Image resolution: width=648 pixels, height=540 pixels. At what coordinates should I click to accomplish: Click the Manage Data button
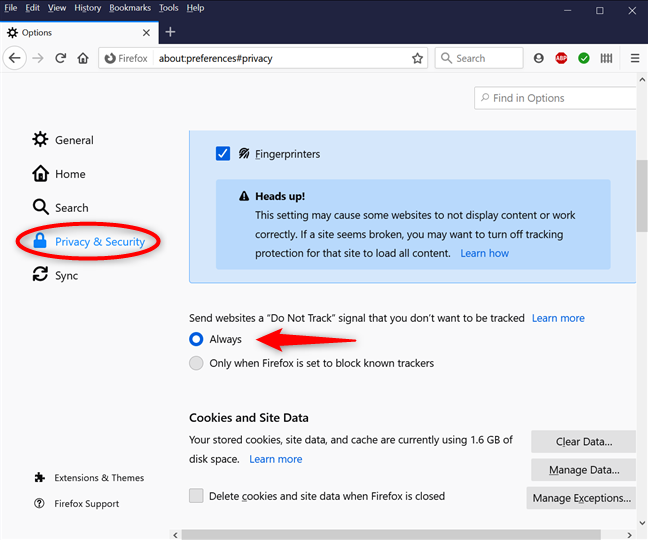coord(583,470)
